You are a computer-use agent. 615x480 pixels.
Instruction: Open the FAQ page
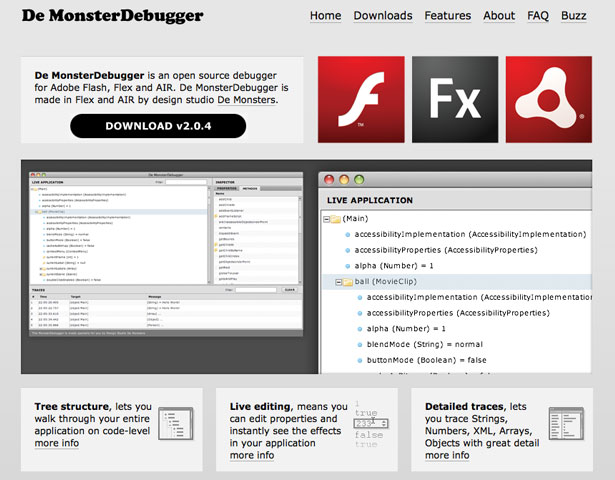pyautogui.click(x=538, y=16)
